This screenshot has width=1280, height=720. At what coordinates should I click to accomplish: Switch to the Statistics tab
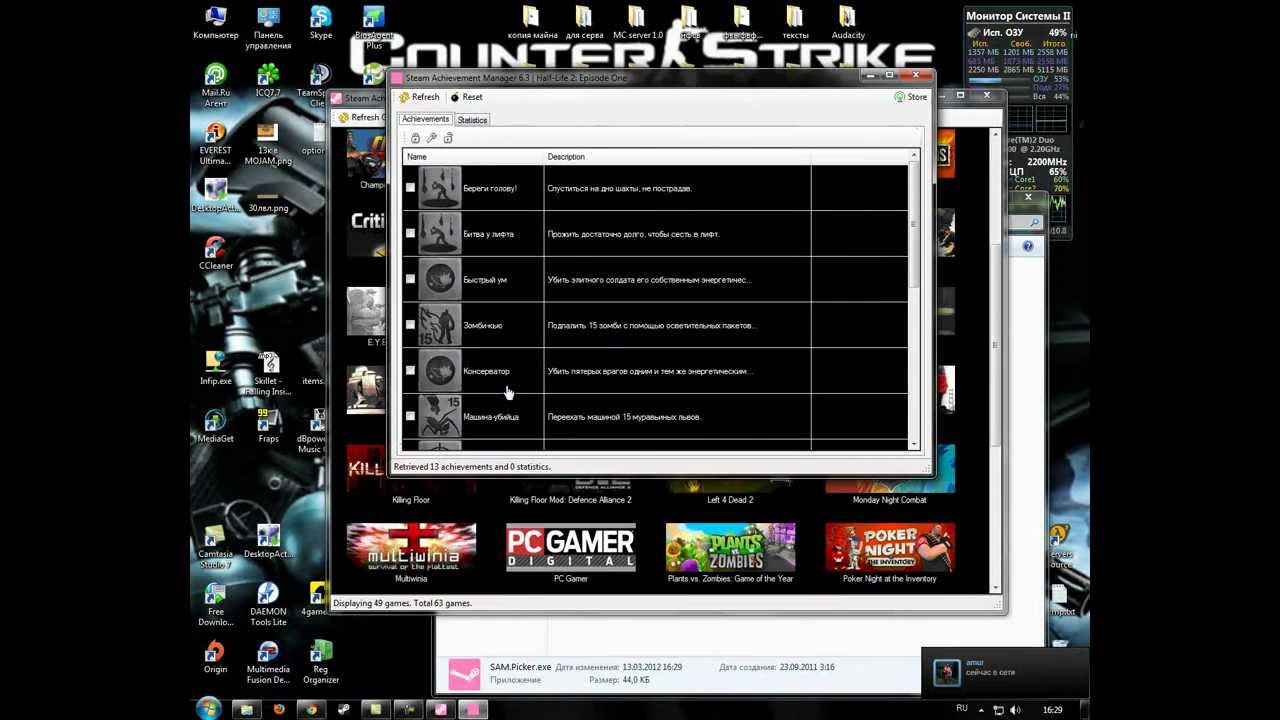coord(472,120)
